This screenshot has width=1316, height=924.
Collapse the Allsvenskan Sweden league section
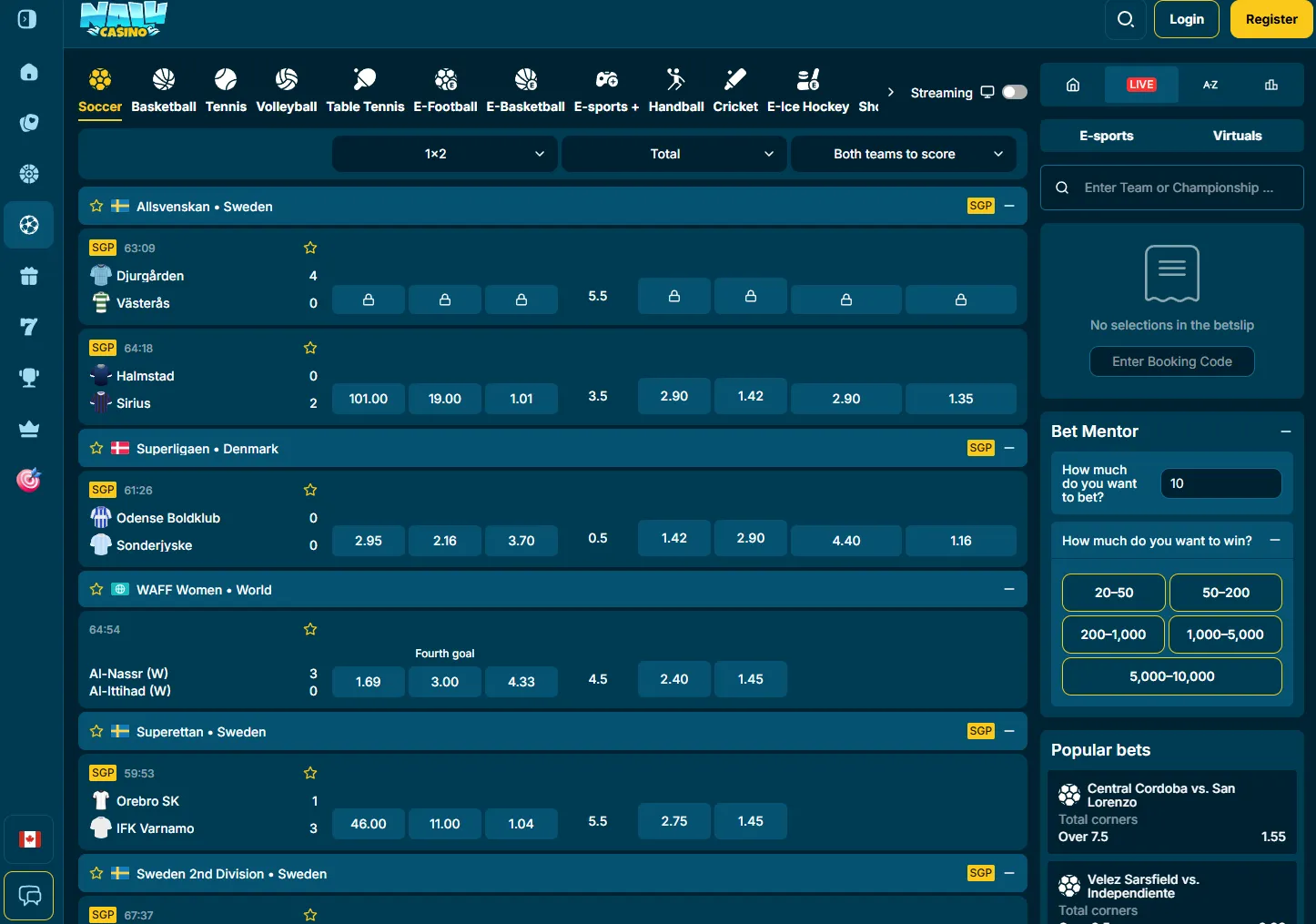click(x=1009, y=206)
